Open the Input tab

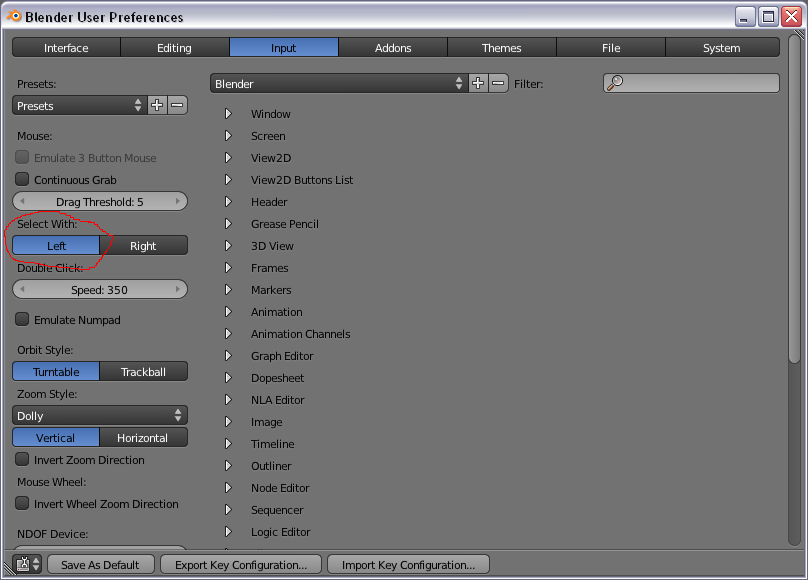pos(284,47)
